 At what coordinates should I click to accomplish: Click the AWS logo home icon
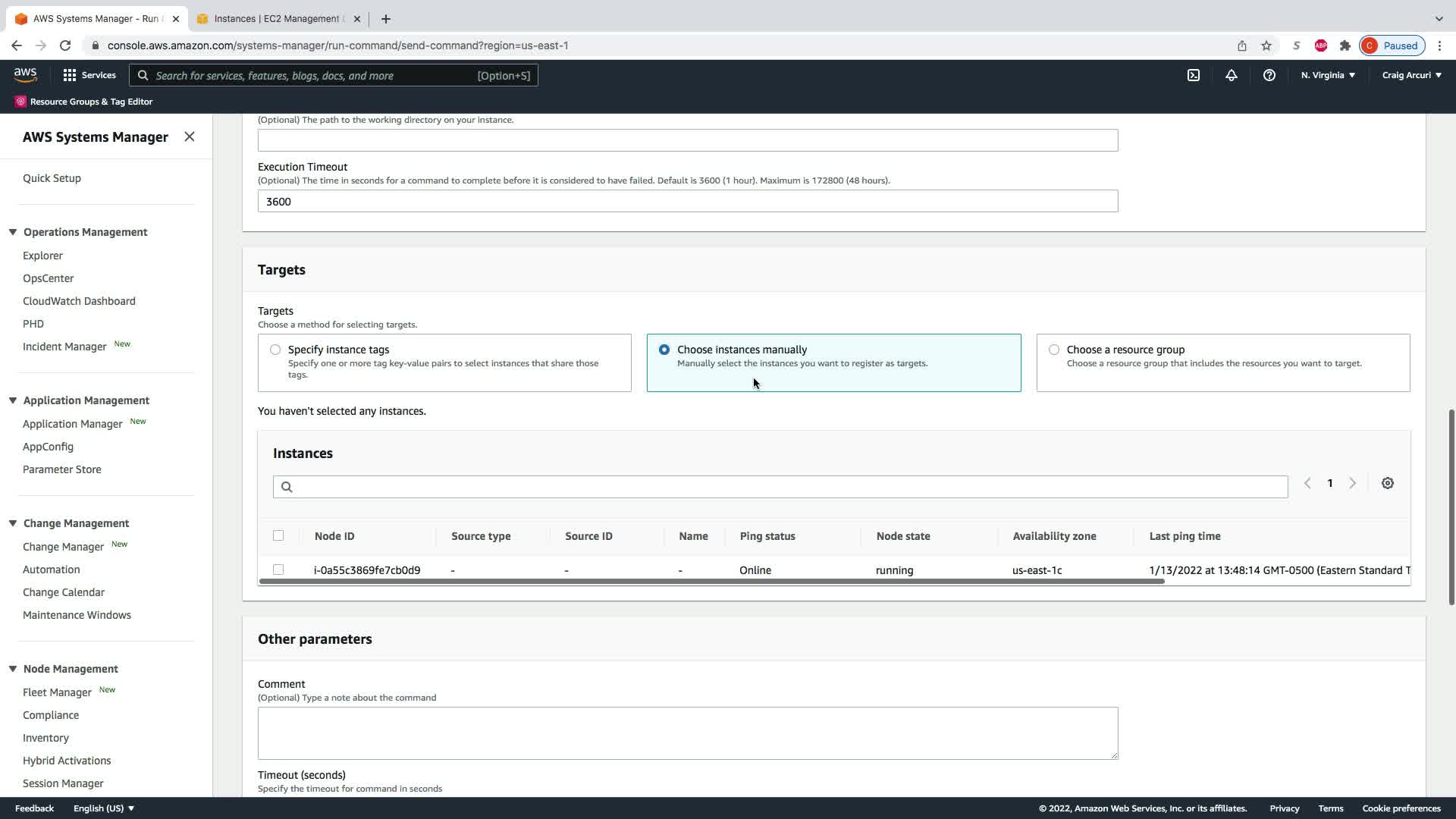[x=25, y=74]
